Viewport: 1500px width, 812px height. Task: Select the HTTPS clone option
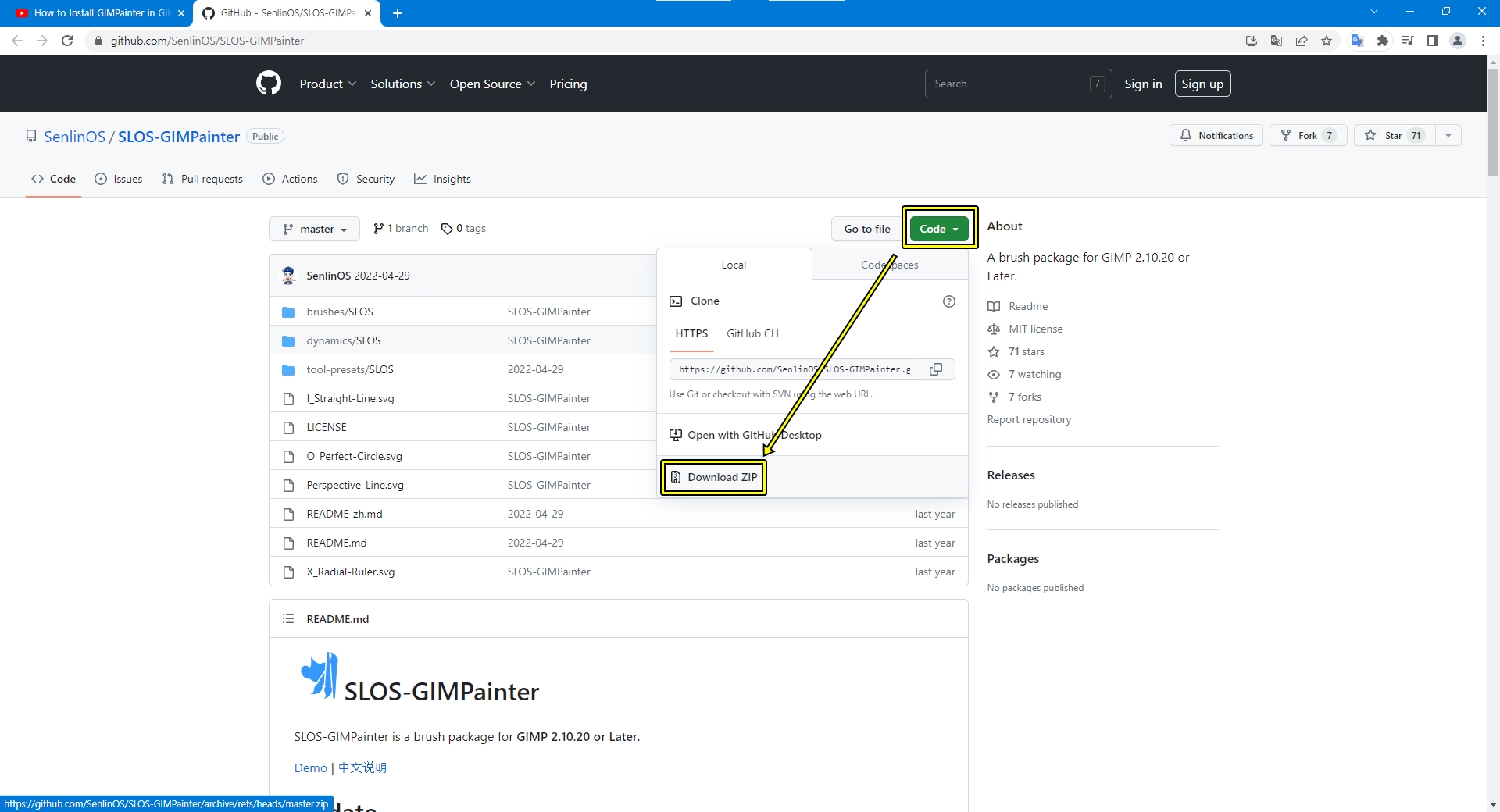click(691, 333)
